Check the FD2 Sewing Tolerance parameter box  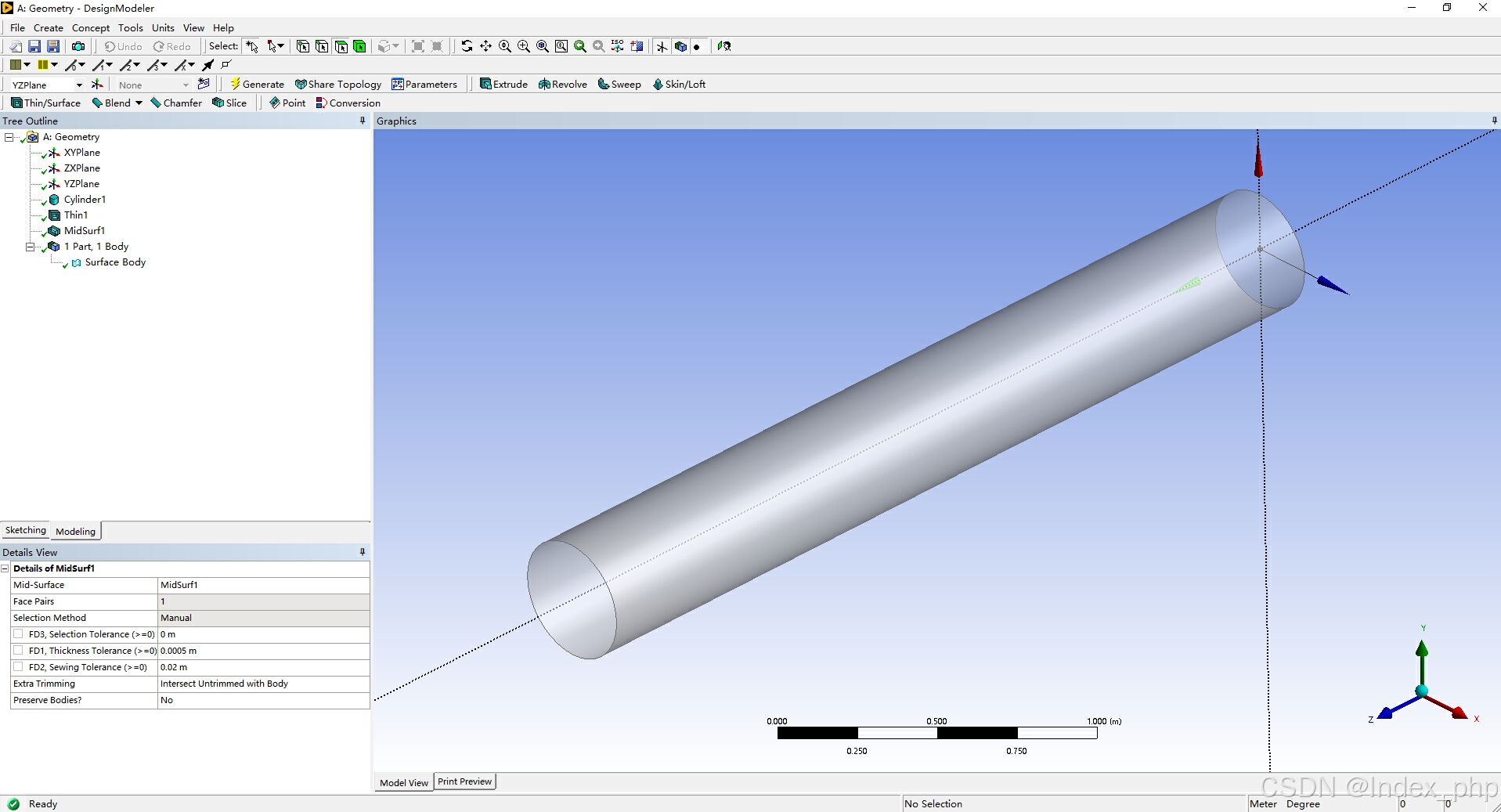point(18,667)
